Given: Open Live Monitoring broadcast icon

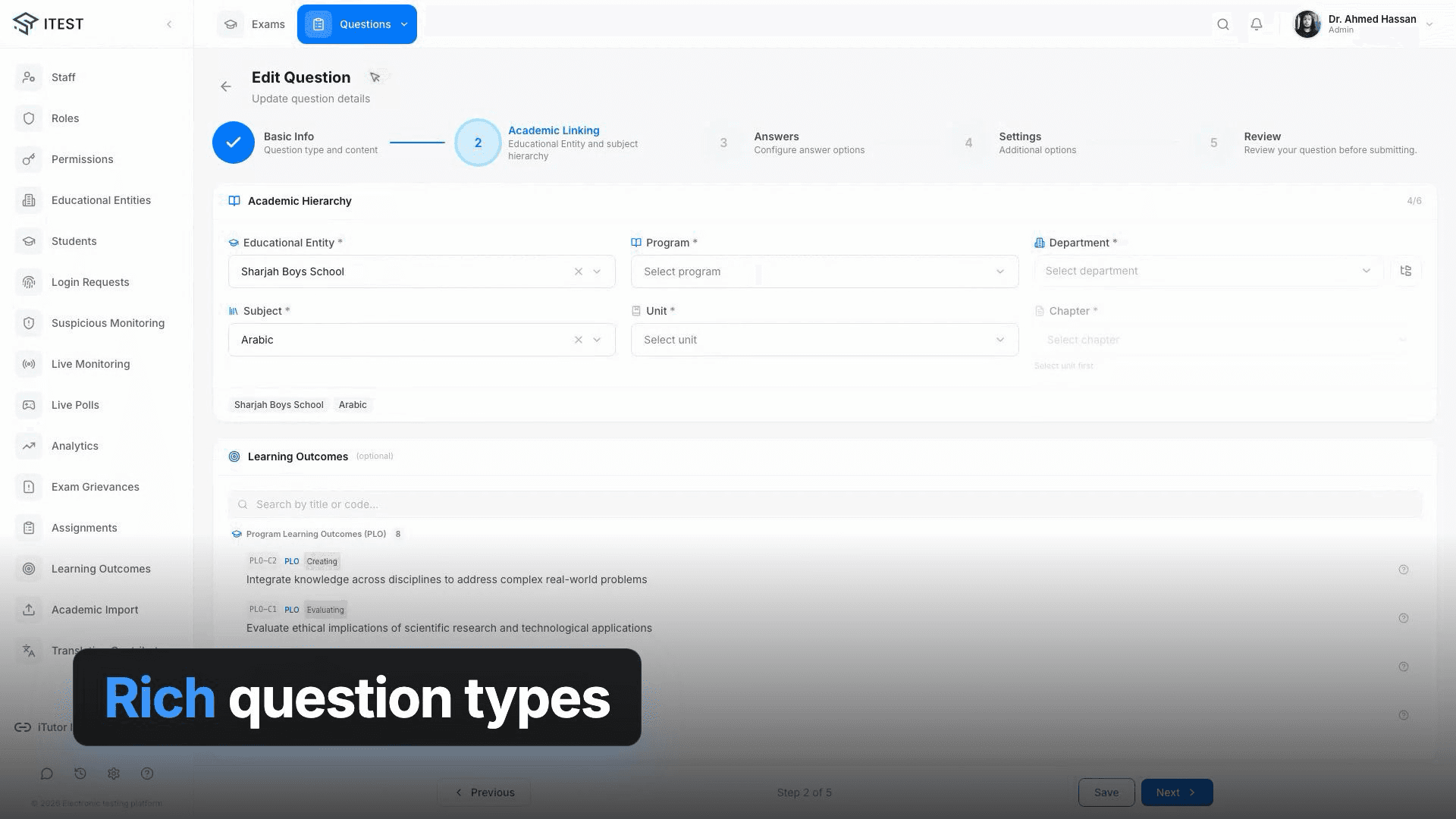Looking at the screenshot, I should [29, 364].
